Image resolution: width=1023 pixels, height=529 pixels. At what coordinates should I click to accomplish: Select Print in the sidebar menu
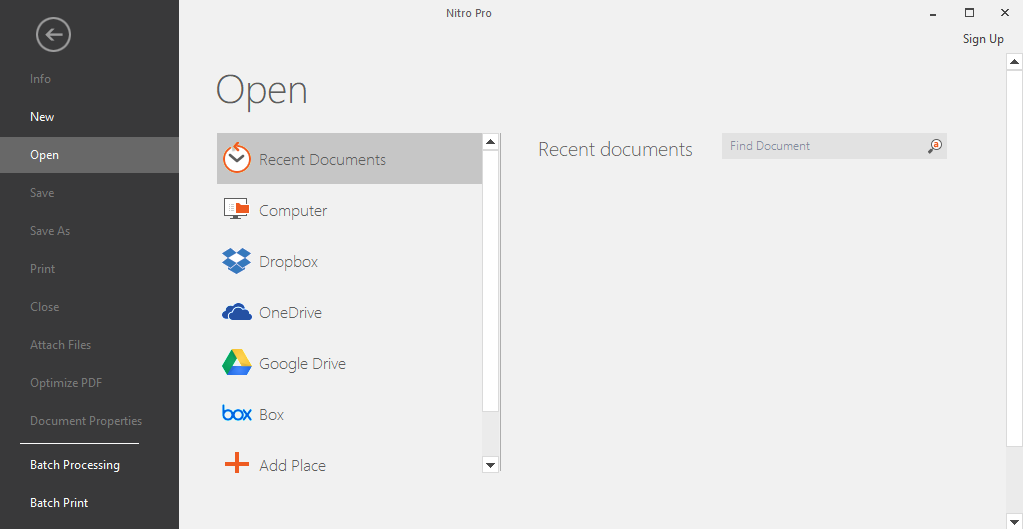coord(42,269)
